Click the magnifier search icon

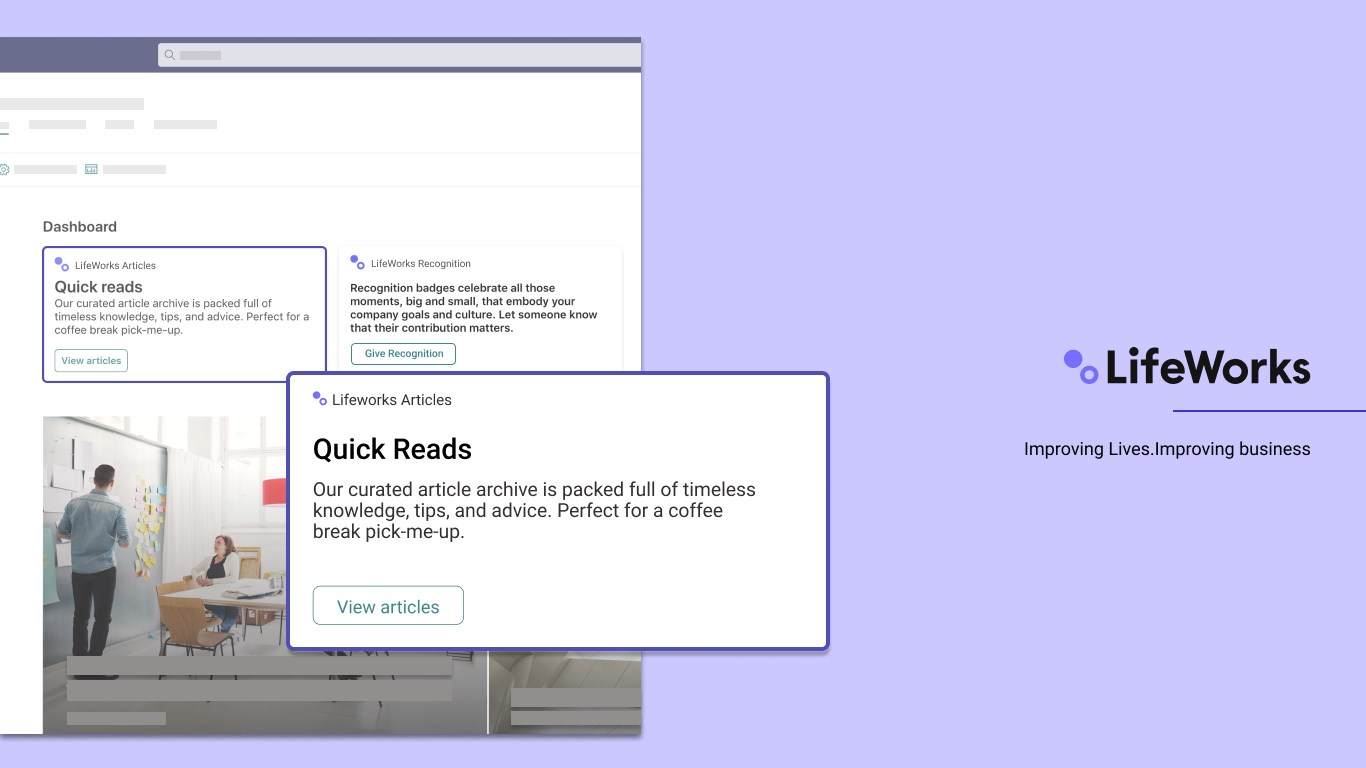[170, 55]
